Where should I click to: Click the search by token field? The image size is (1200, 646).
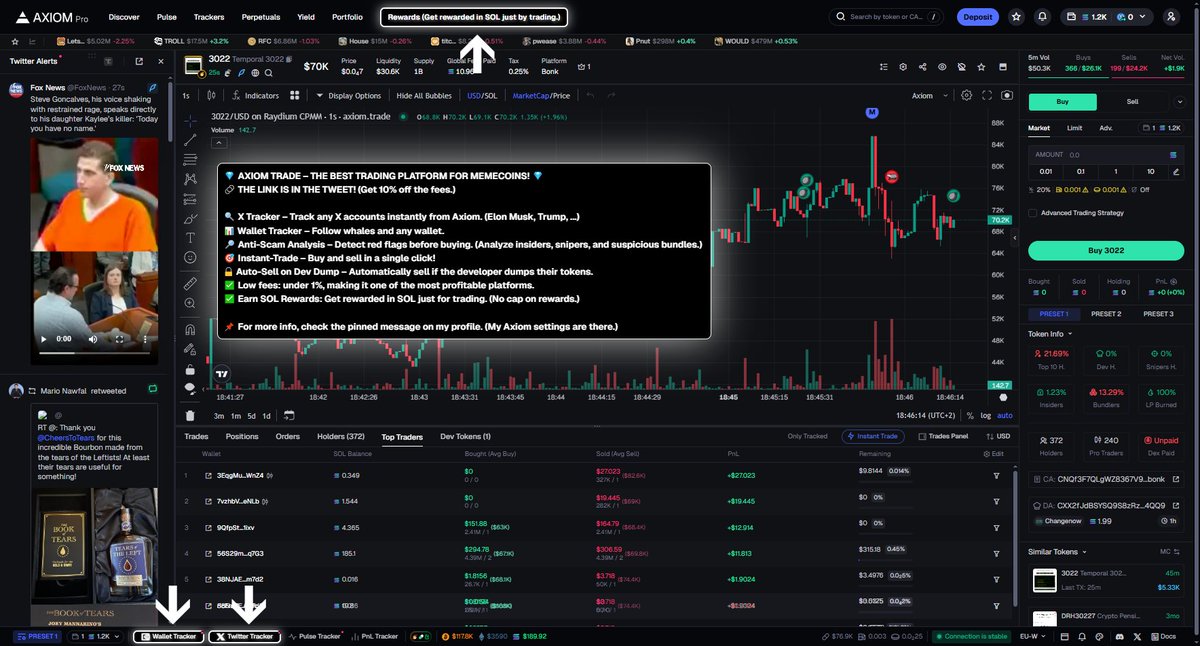pyautogui.click(x=887, y=17)
